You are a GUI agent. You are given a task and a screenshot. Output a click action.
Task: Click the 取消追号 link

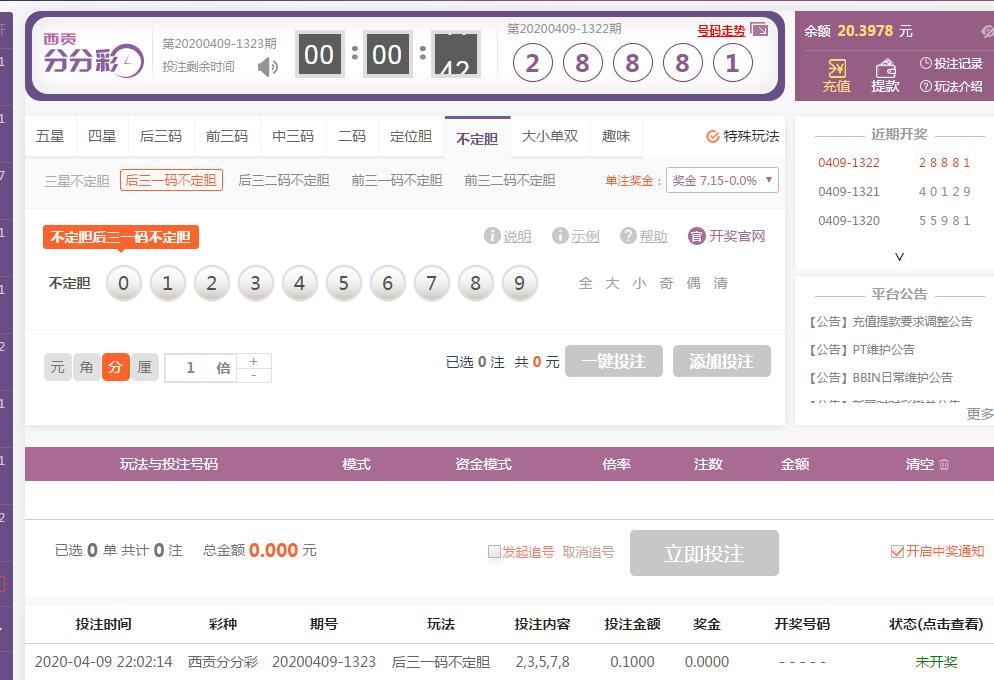click(x=588, y=552)
